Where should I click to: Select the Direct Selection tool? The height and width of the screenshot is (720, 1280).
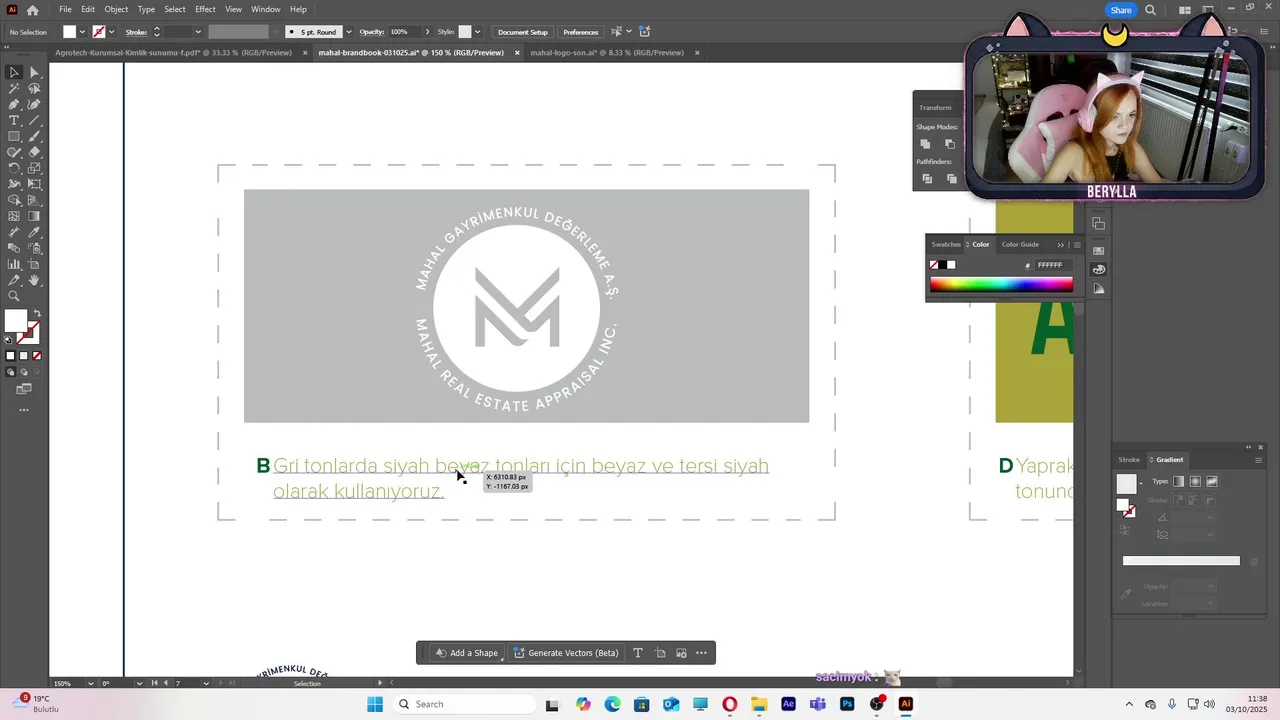(x=34, y=72)
